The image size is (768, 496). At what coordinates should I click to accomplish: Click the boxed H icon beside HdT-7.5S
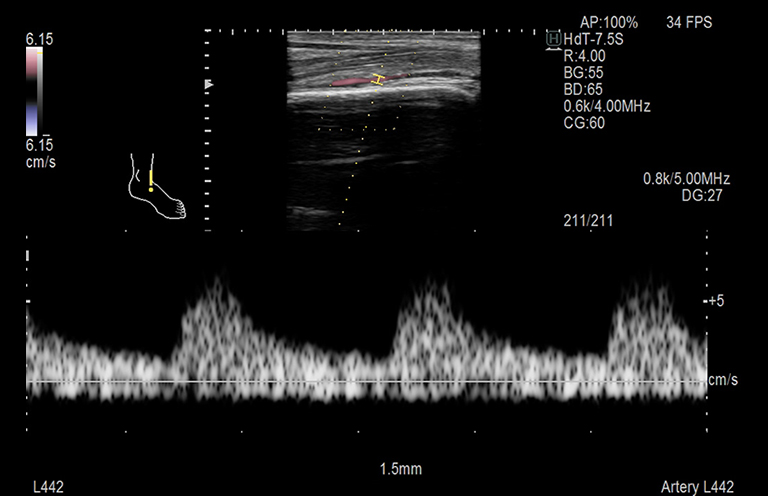(554, 38)
